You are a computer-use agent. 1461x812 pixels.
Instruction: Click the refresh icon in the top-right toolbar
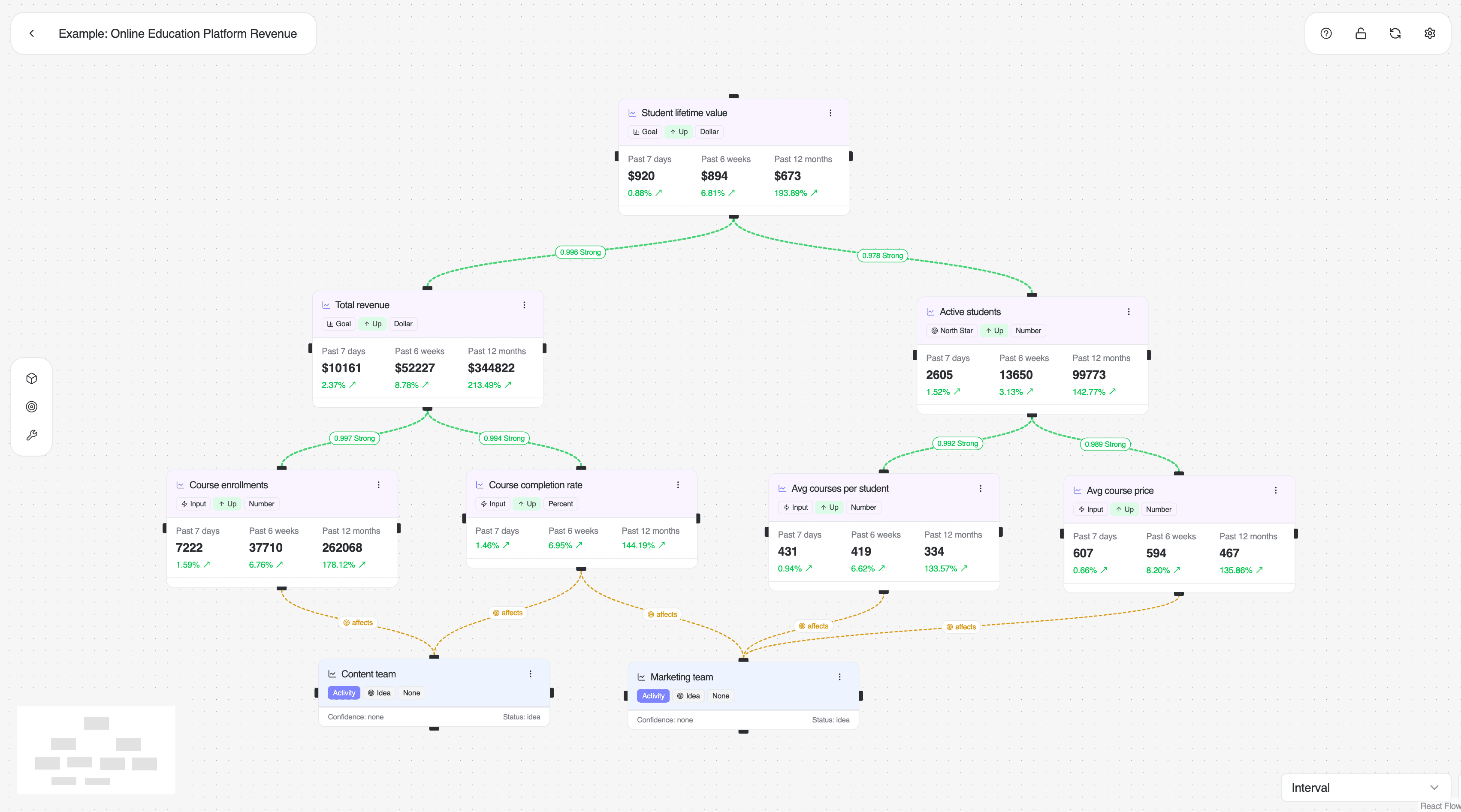1395,33
